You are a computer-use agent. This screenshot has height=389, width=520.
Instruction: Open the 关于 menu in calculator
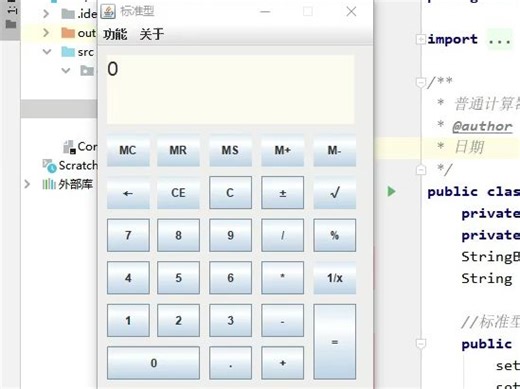152,34
